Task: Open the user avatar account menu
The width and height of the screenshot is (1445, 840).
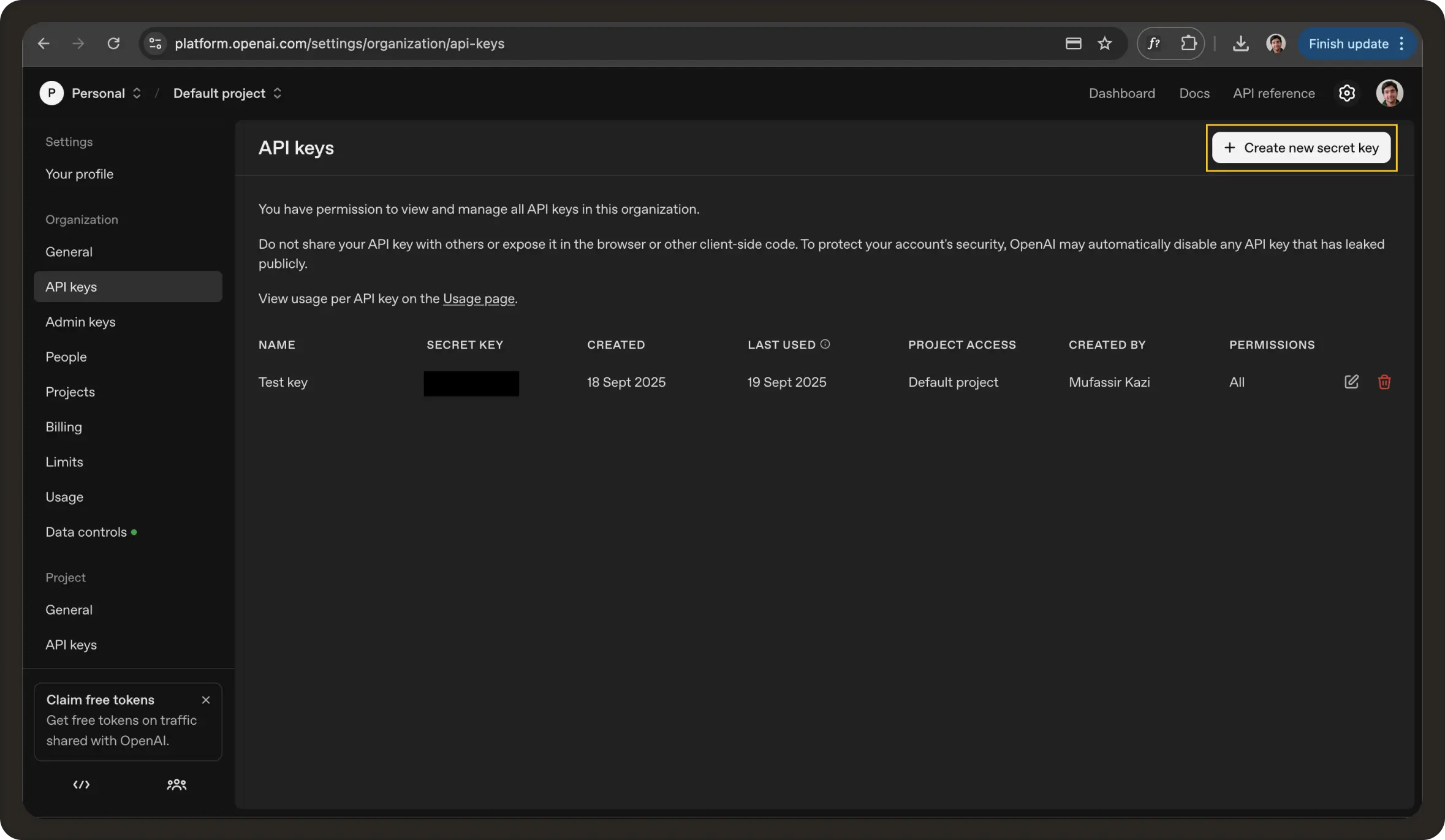Action: tap(1389, 93)
